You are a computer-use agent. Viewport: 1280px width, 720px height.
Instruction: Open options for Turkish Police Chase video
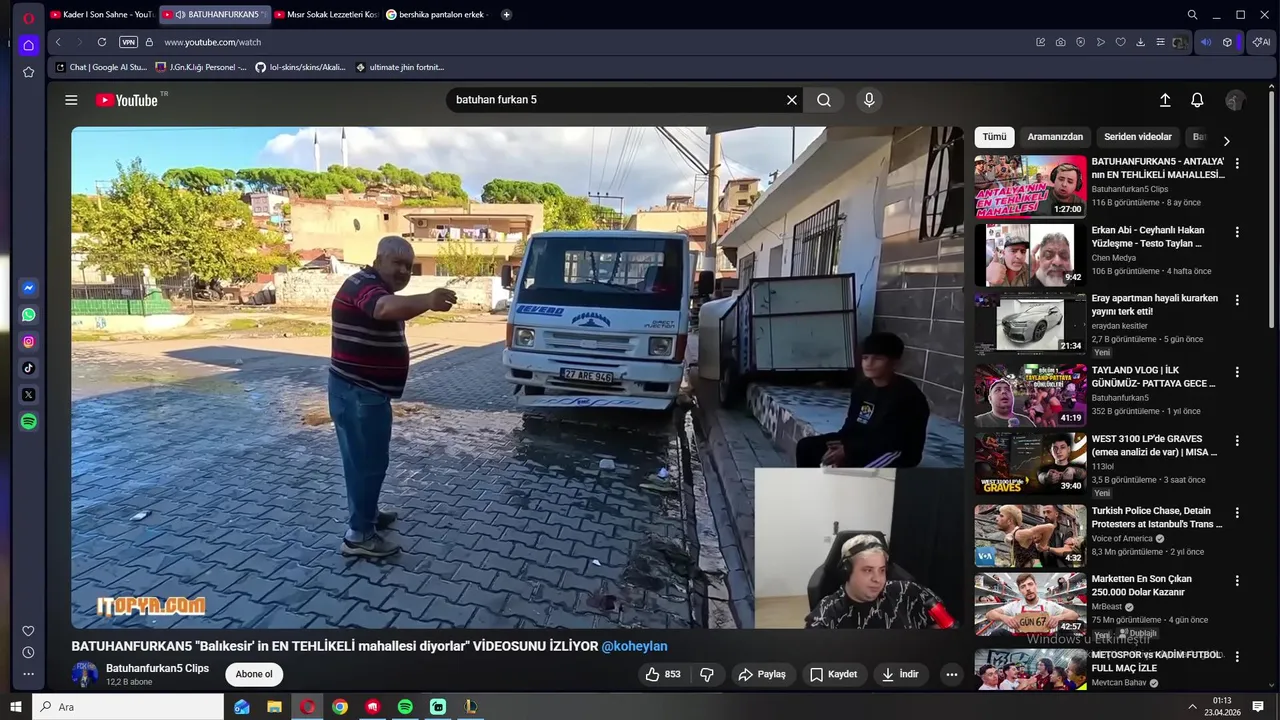click(x=1237, y=512)
